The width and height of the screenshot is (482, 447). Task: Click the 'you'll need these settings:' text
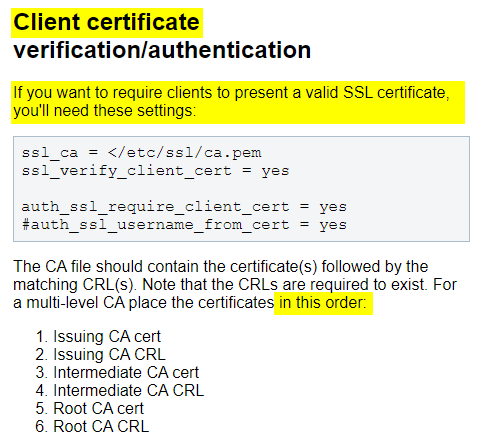[x=105, y=111]
